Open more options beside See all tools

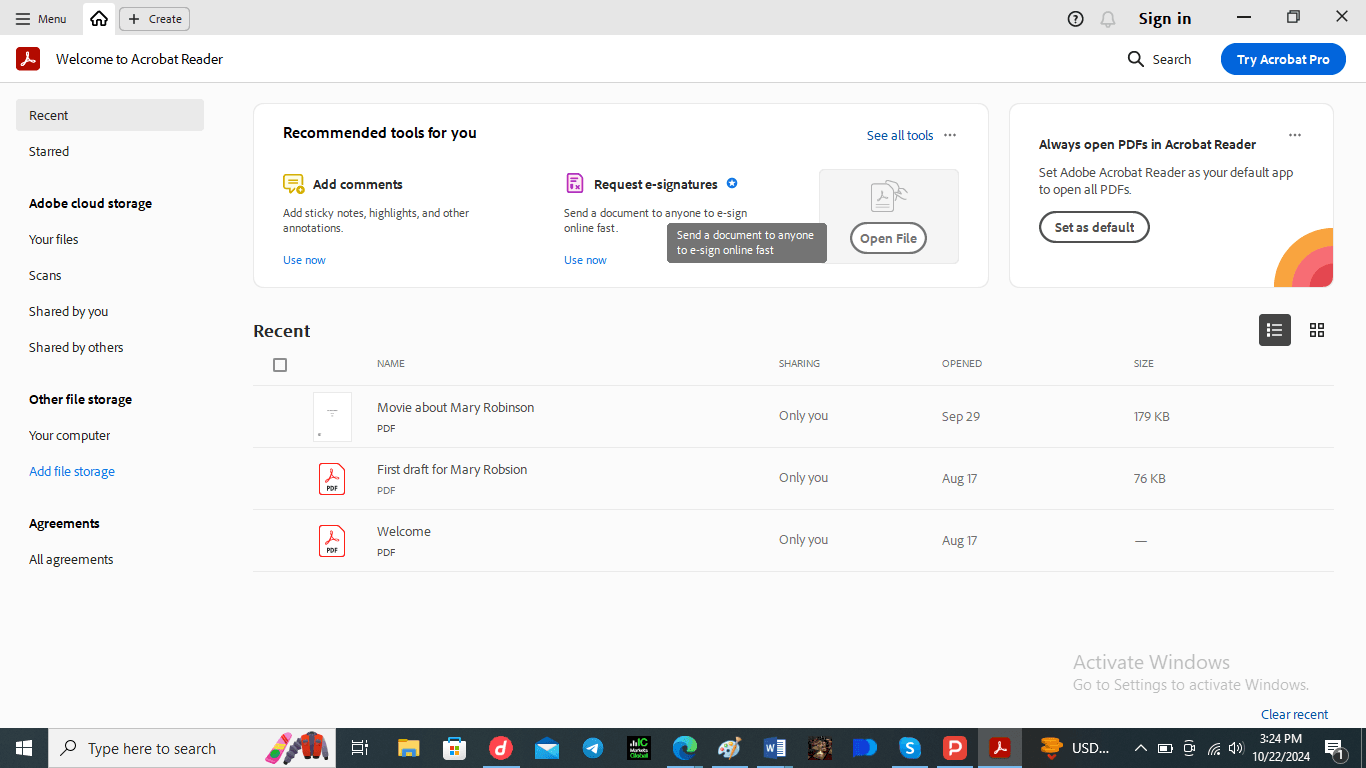pyautogui.click(x=950, y=135)
